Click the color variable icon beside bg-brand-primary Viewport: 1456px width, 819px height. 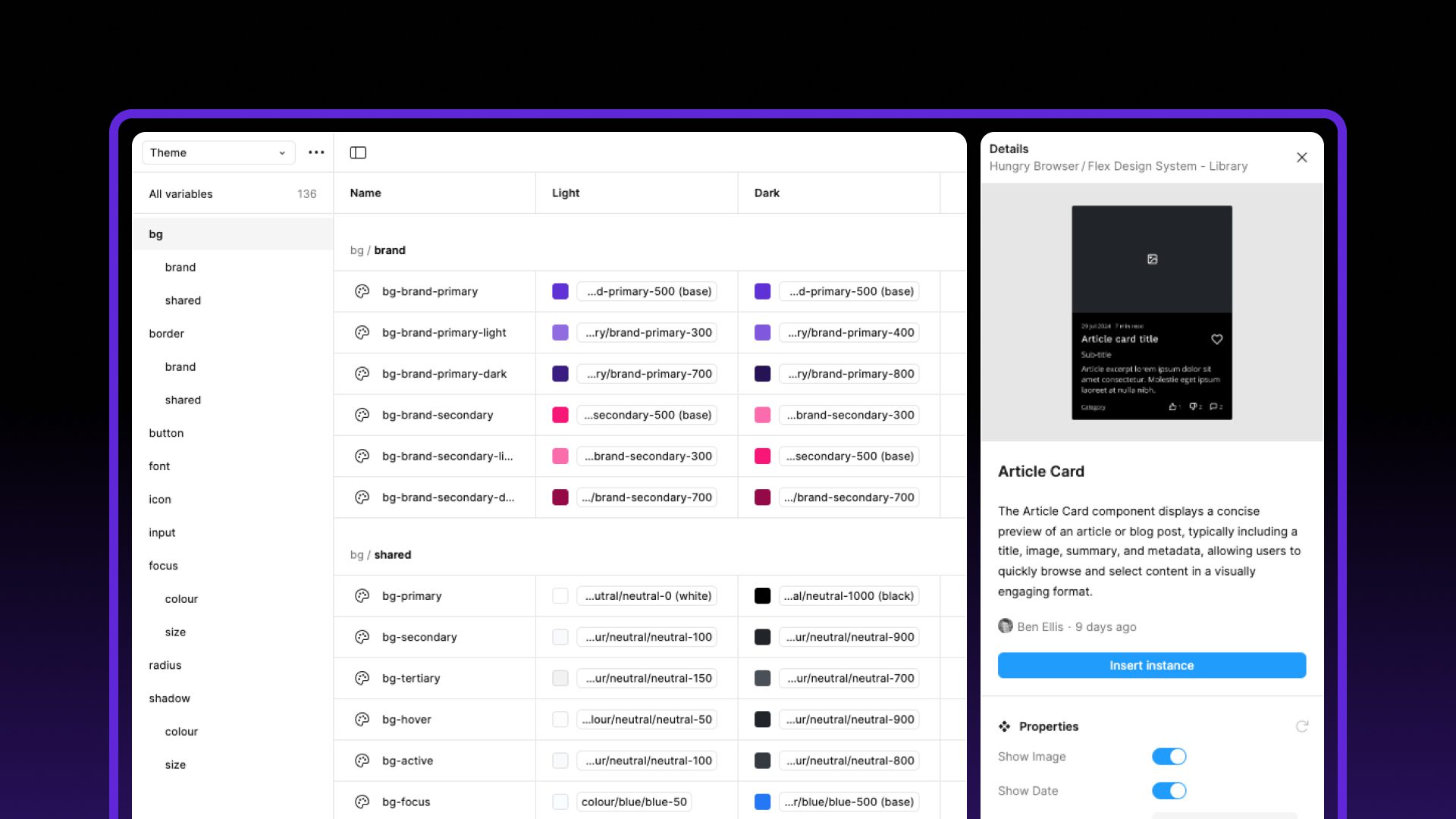point(361,291)
